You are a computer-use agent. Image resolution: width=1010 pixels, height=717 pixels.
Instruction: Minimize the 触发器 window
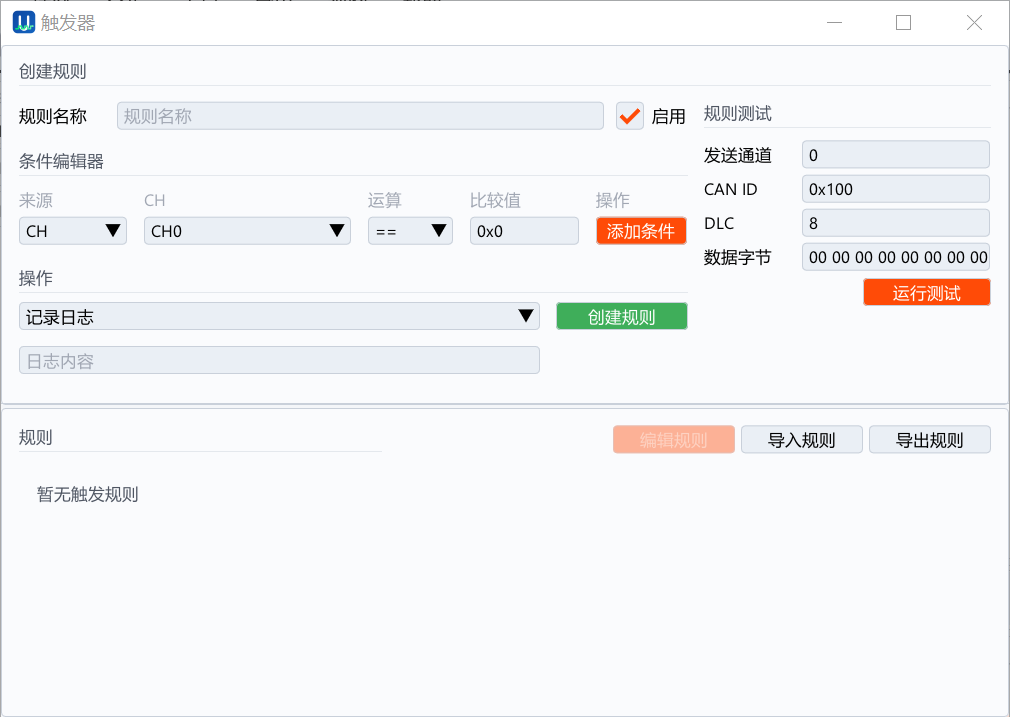835,23
